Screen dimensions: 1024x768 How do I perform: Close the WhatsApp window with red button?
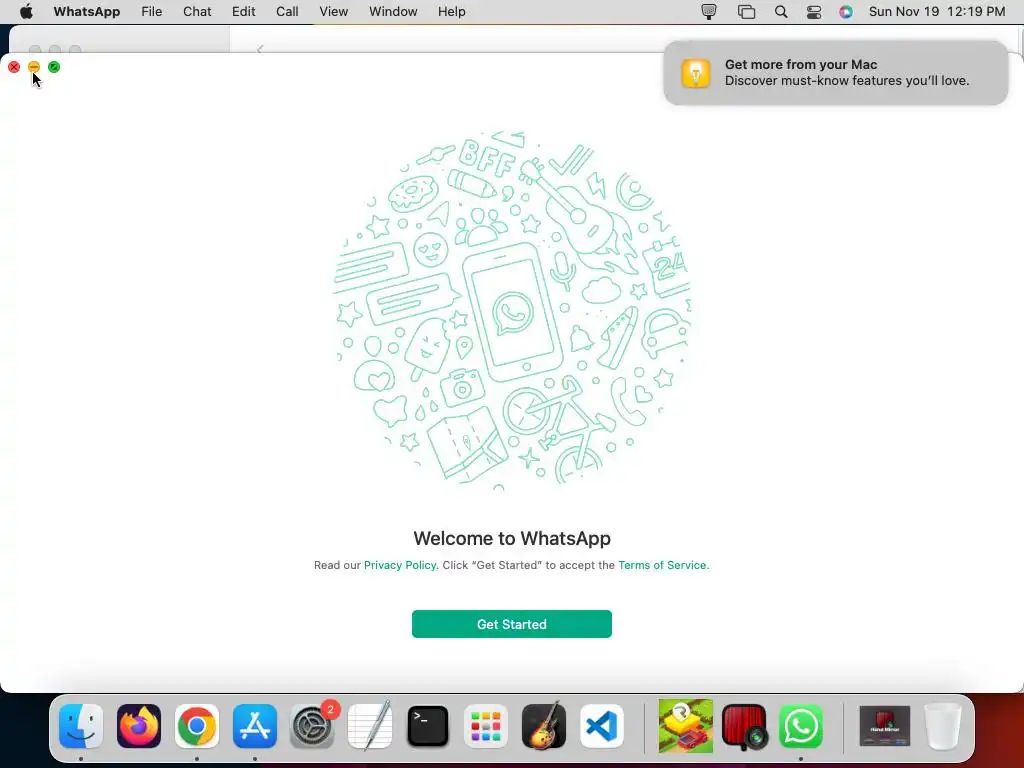click(x=14, y=67)
